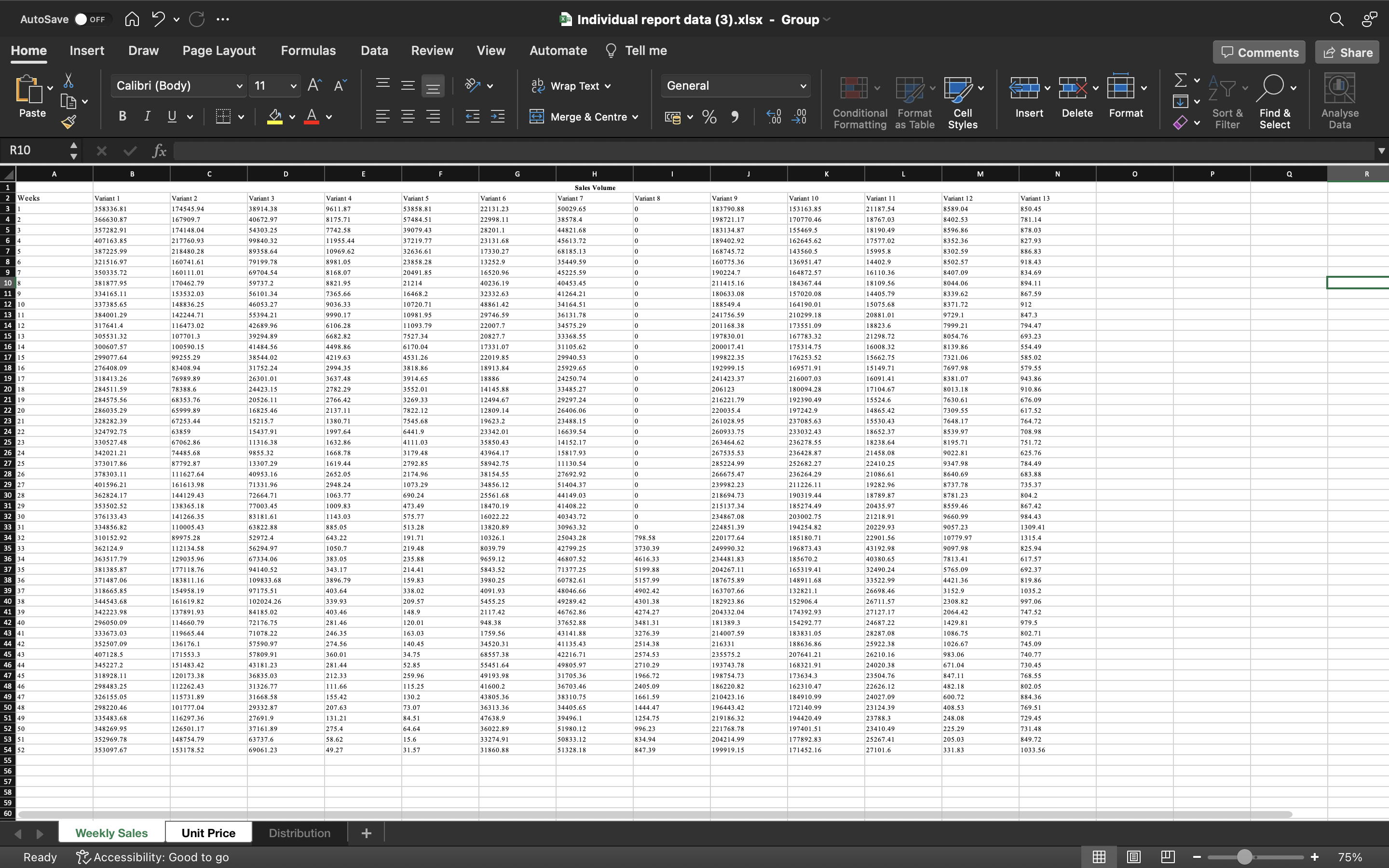Toggle left text alignment

[x=382, y=117]
